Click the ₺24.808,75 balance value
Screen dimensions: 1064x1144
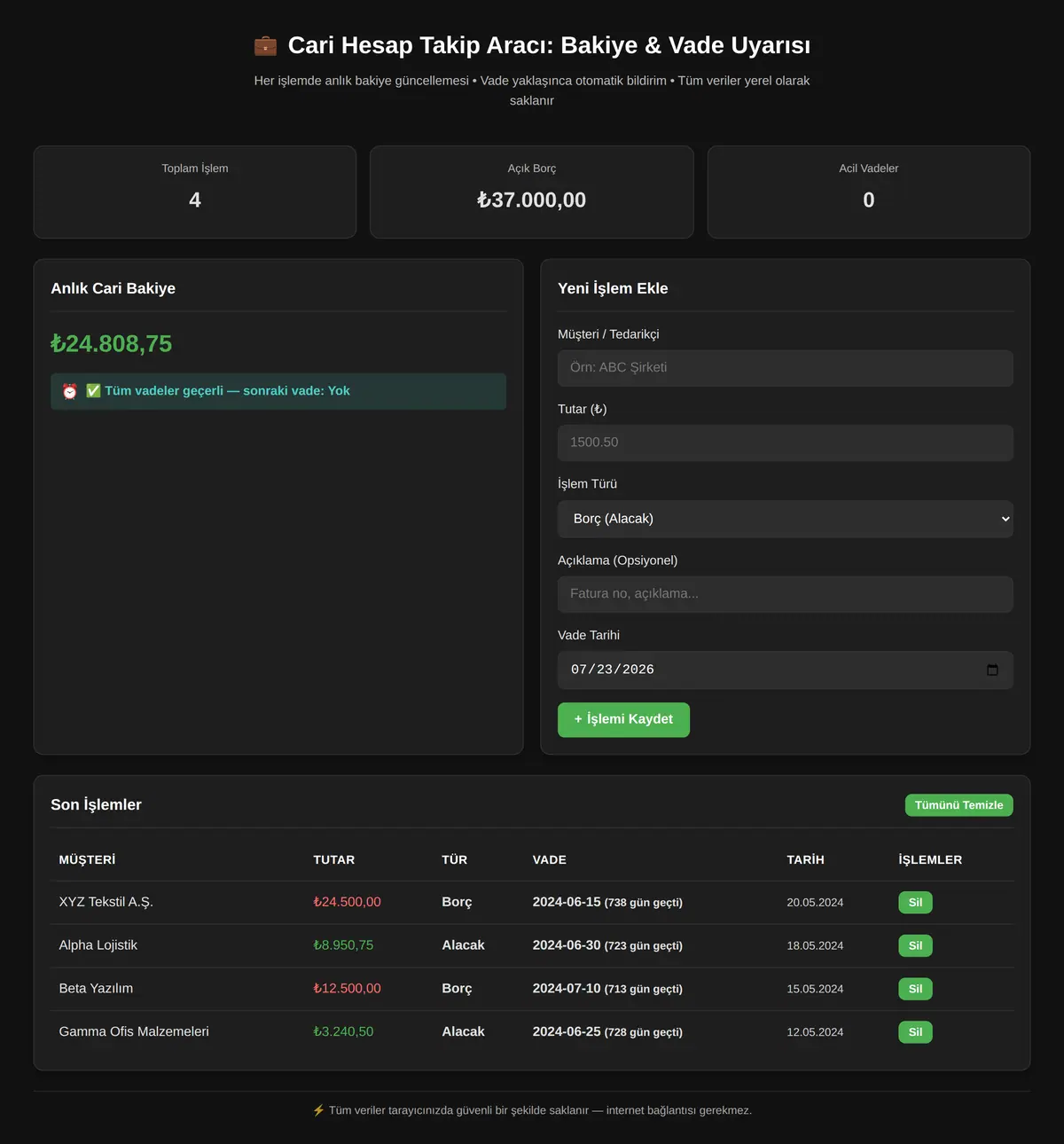112,343
